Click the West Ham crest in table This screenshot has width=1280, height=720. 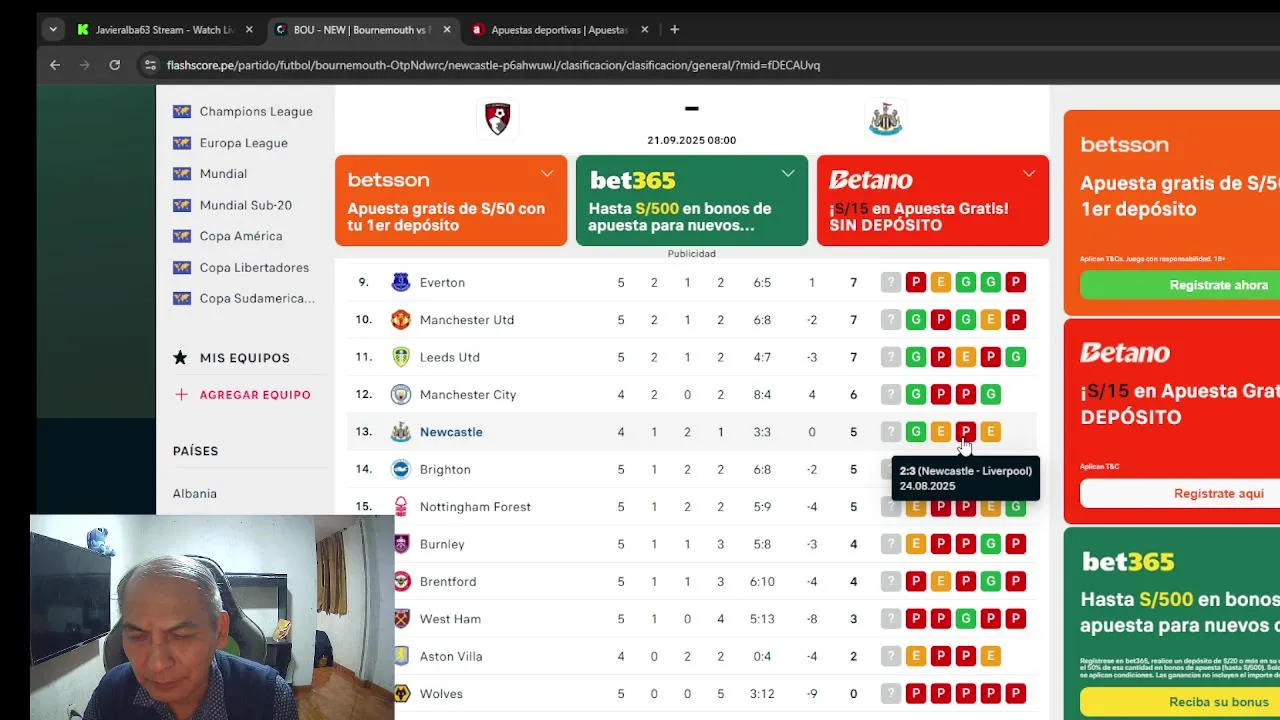tap(401, 618)
